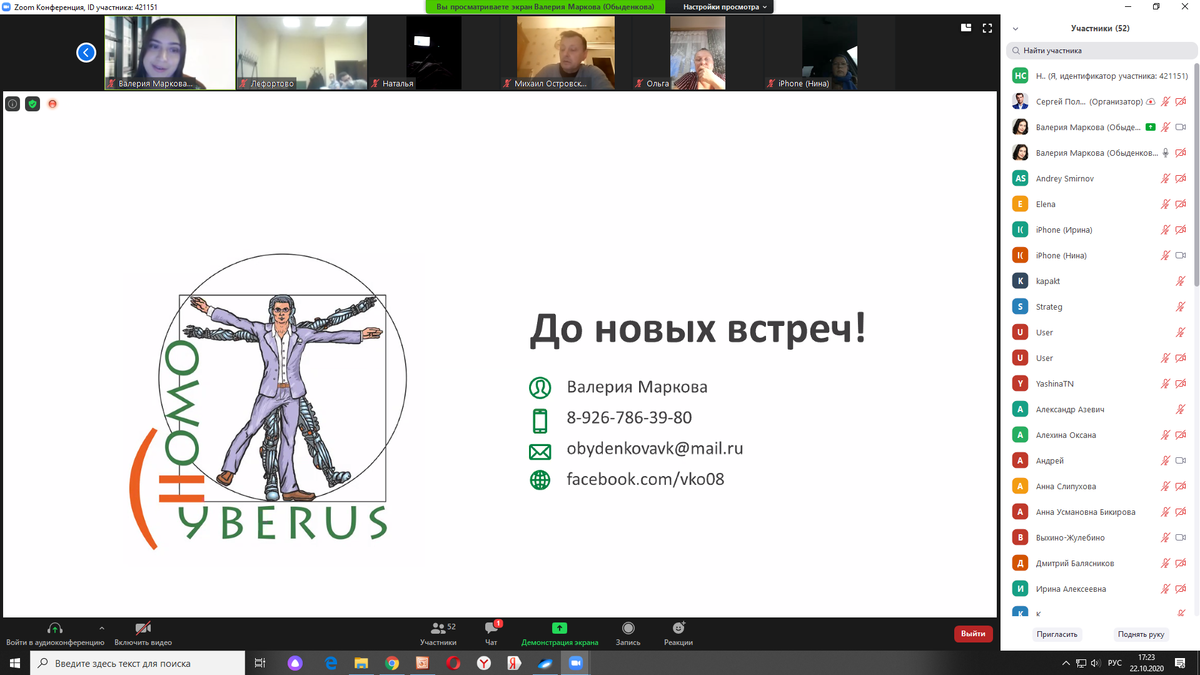Switch video layout grid view icon
This screenshot has height=675, width=1200.
tap(966, 28)
